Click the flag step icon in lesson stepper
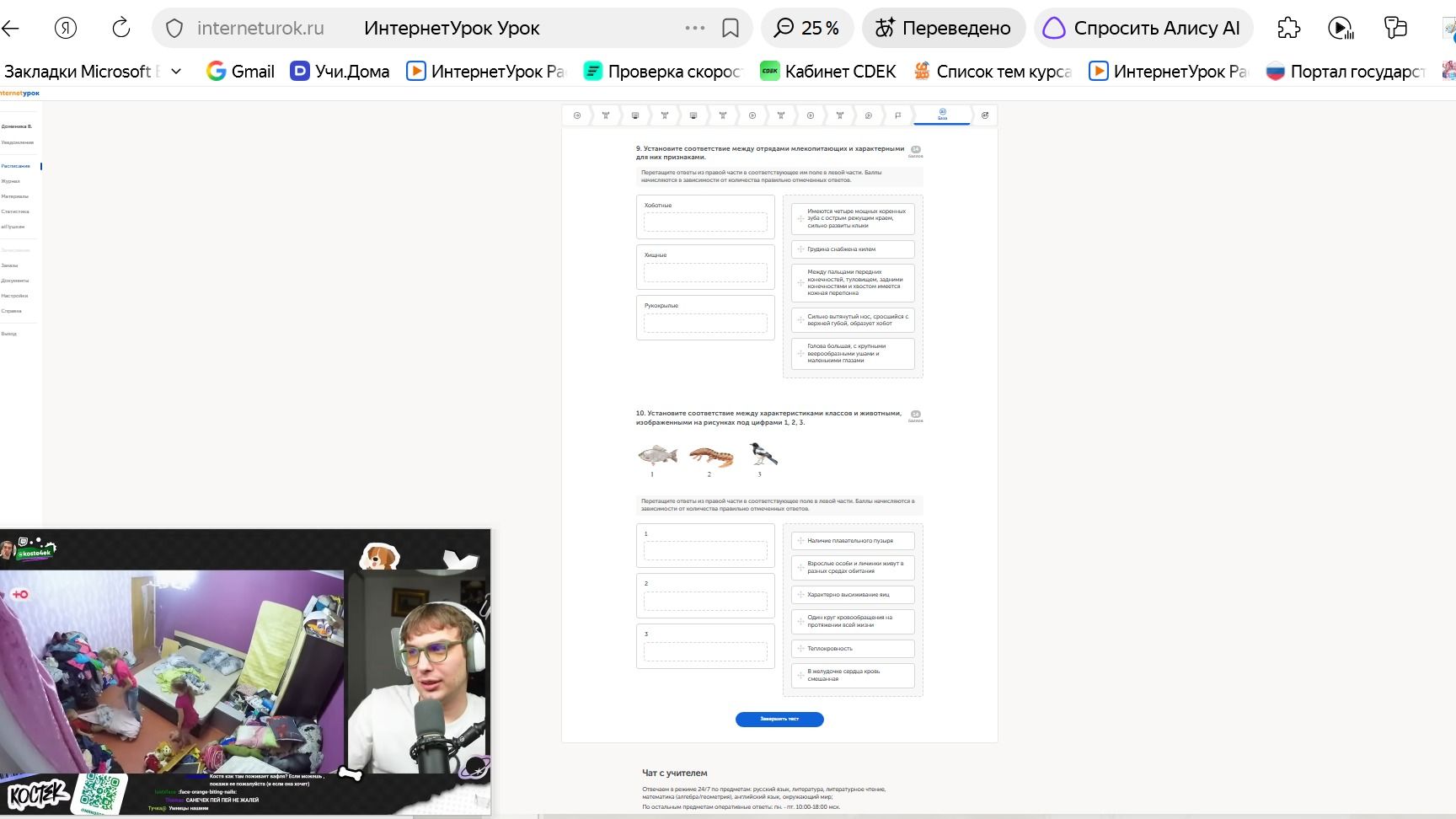The height and width of the screenshot is (819, 1456). pos(897,115)
